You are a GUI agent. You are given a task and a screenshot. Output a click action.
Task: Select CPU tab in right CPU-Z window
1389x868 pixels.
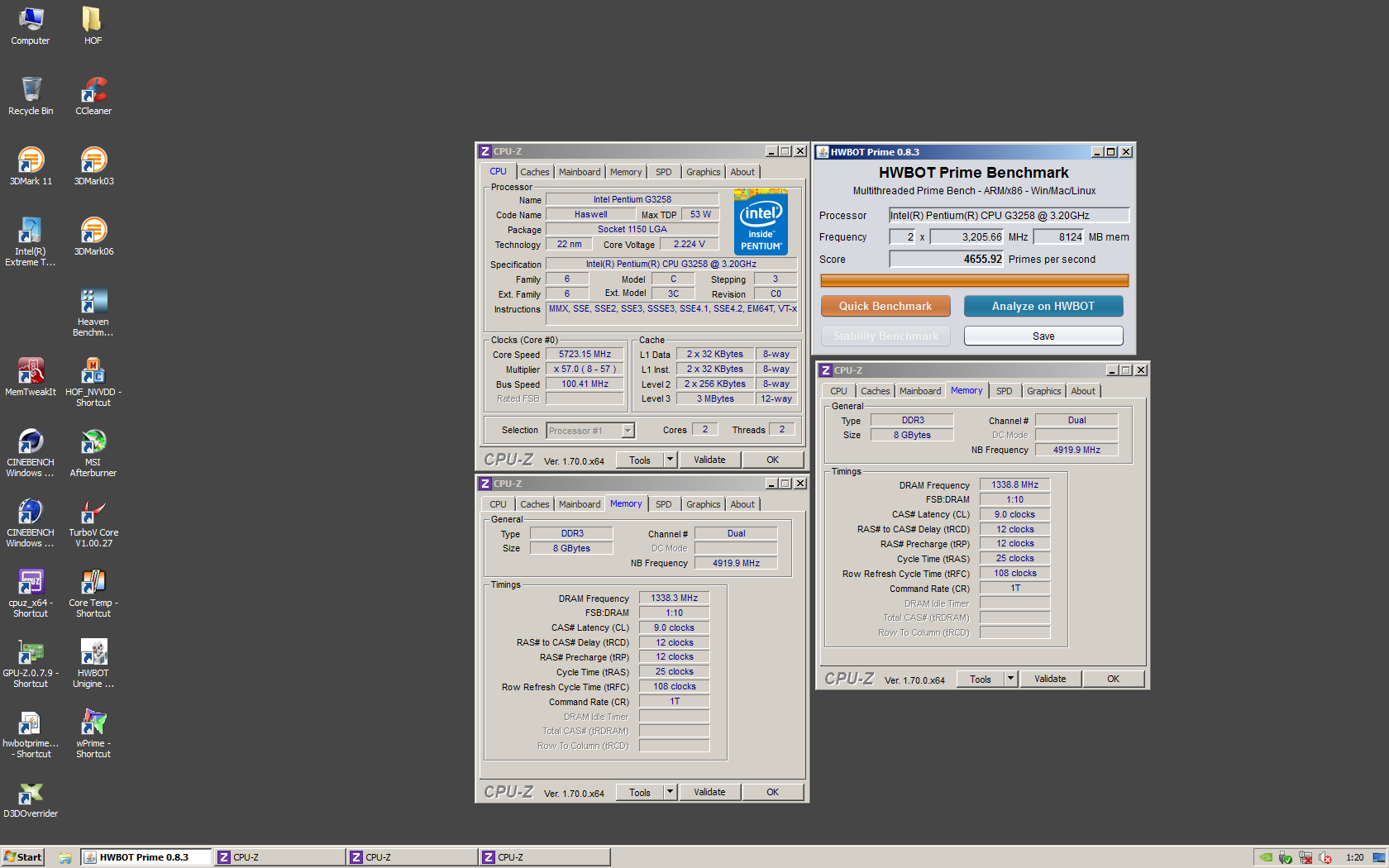tap(838, 391)
